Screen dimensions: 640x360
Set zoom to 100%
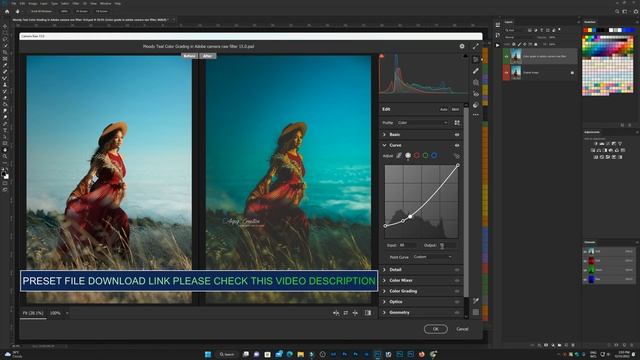[55, 313]
